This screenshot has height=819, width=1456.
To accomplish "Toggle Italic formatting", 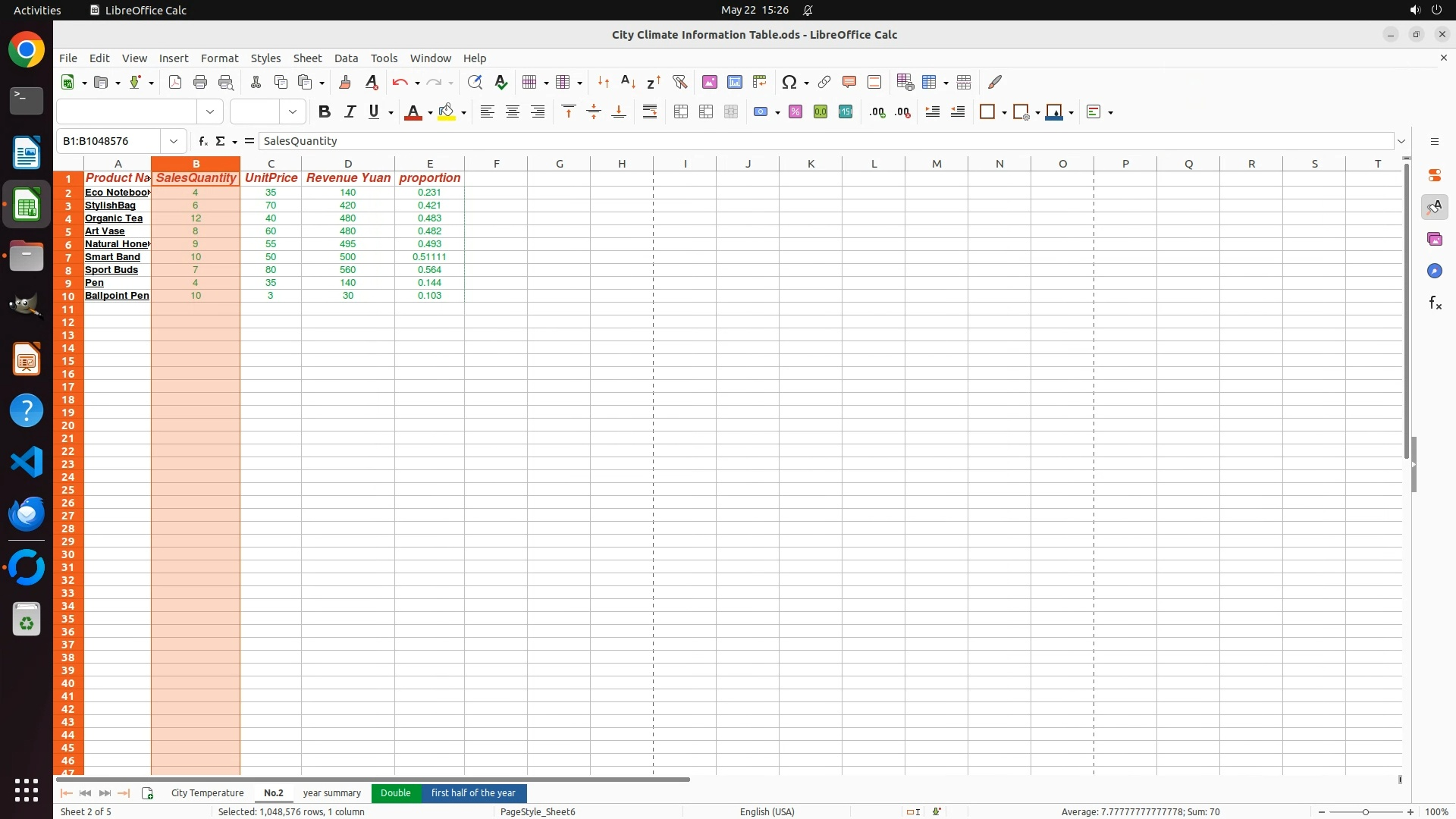I will pos(350,112).
